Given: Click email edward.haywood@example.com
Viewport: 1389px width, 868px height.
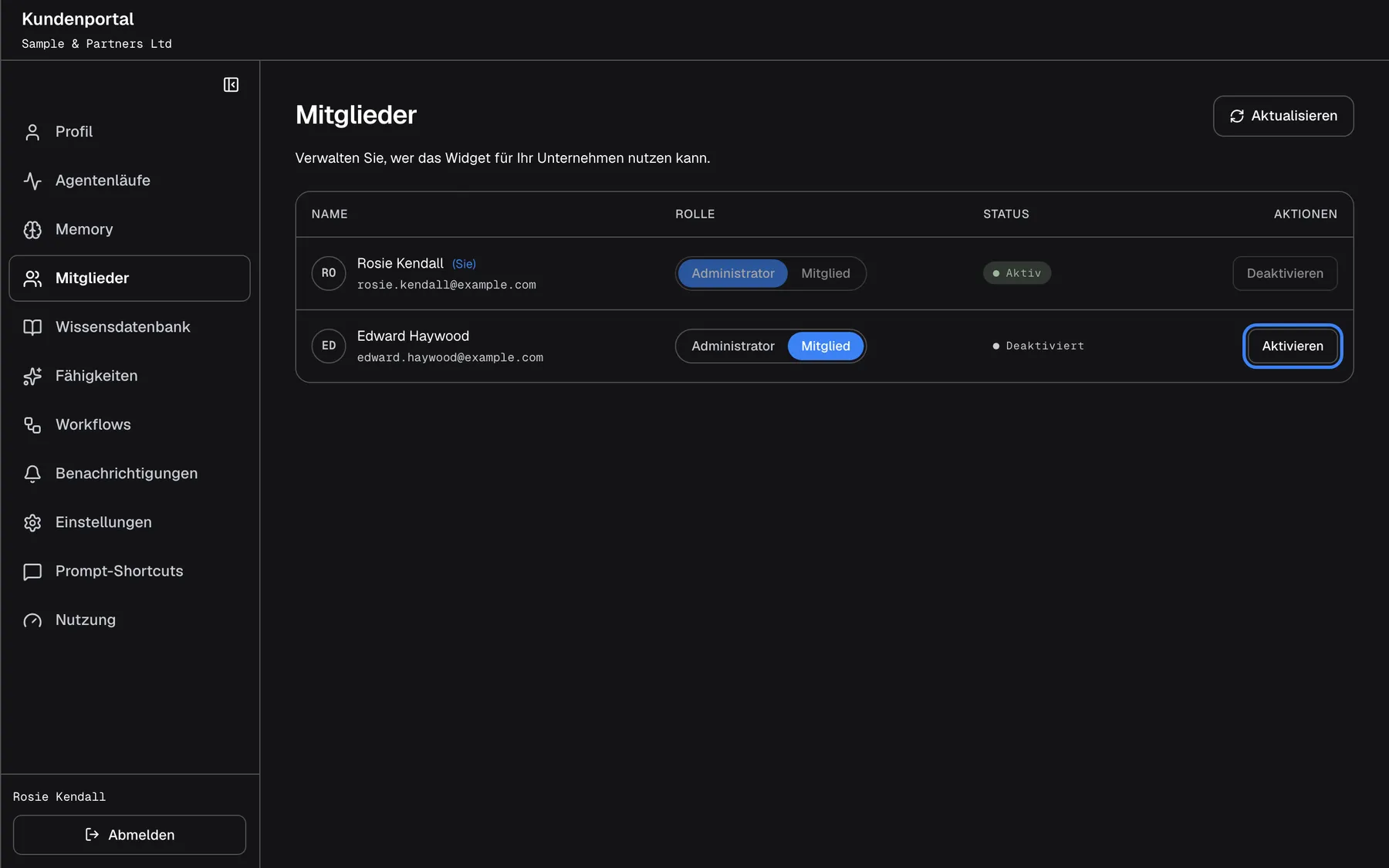Looking at the screenshot, I should coord(450,357).
